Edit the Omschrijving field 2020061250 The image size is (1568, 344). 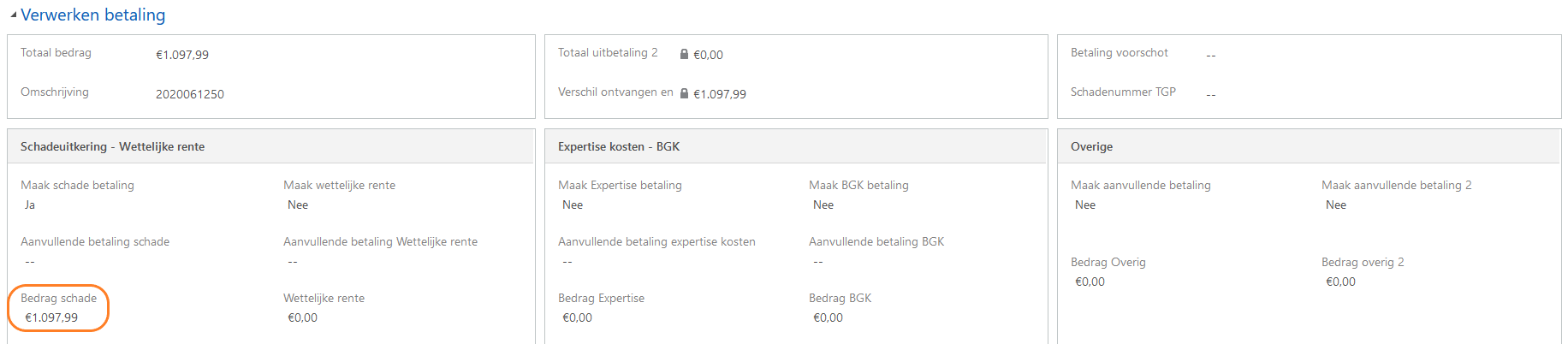[x=190, y=94]
